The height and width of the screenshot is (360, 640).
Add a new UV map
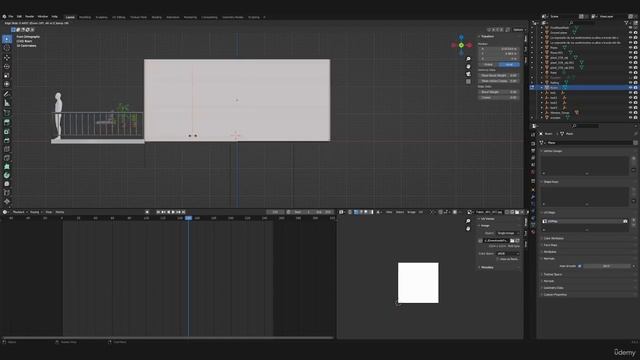pos(634,220)
